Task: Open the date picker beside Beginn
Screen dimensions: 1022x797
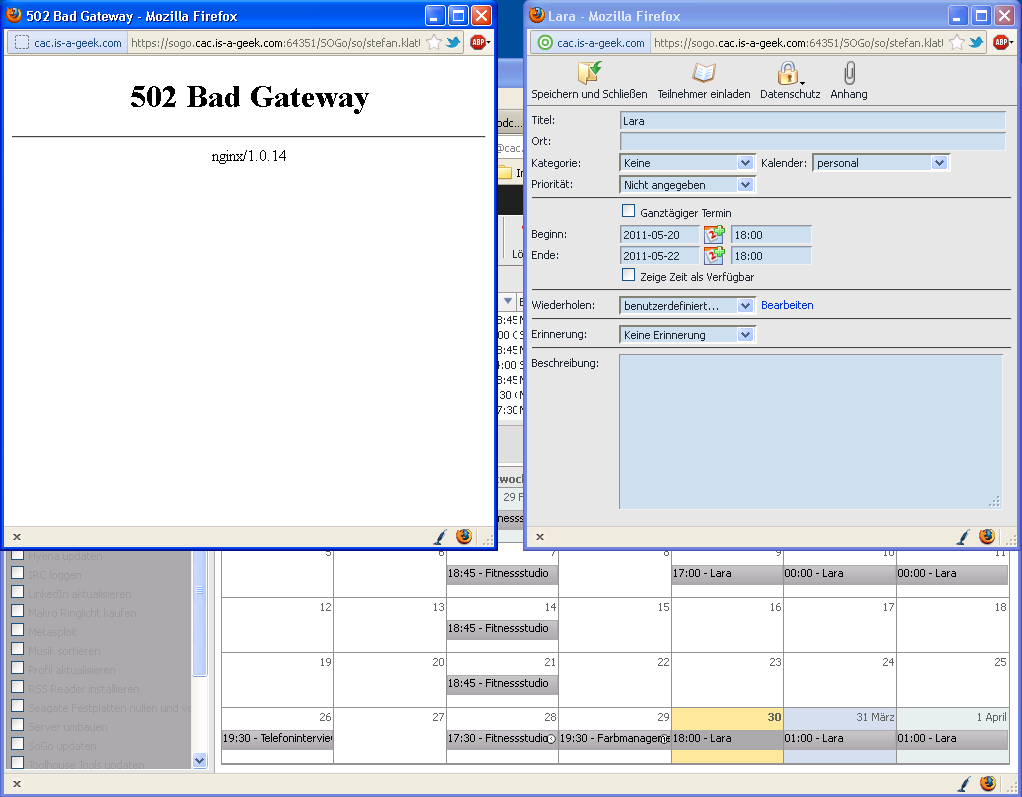Action: pos(714,235)
